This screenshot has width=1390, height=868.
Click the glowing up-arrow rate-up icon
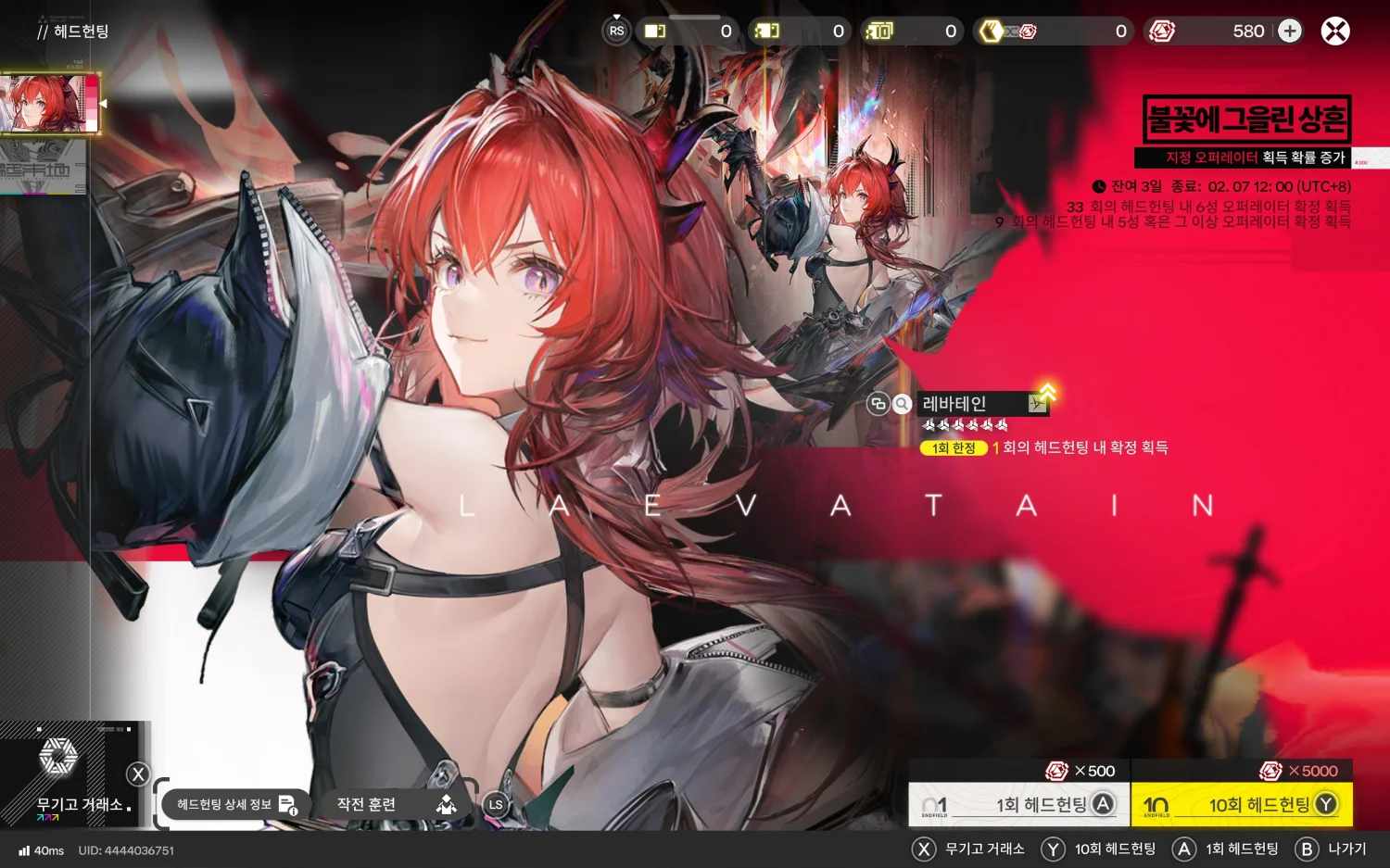click(x=1046, y=393)
